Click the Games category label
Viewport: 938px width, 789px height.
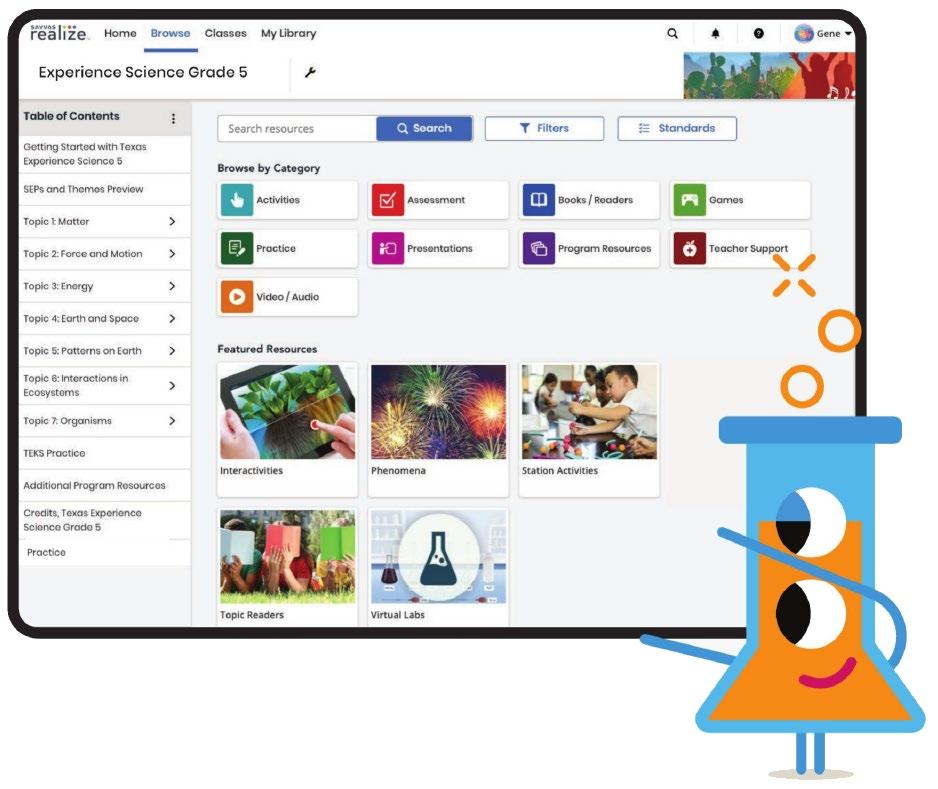coord(726,200)
